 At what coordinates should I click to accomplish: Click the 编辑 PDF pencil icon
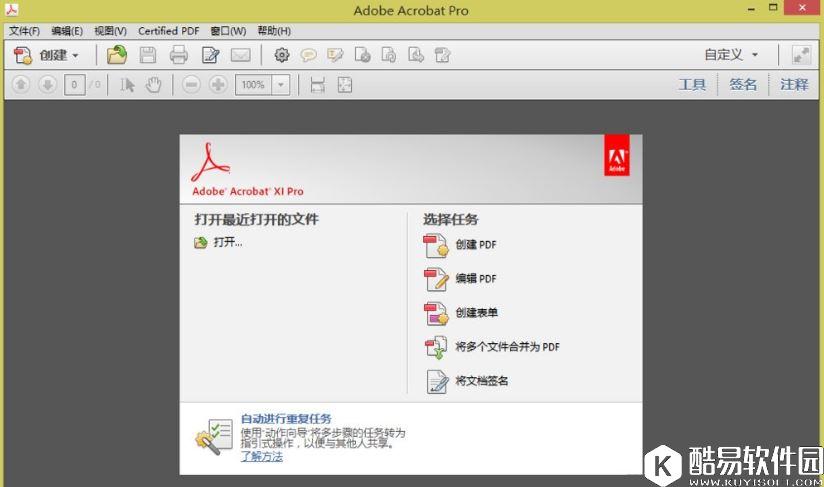point(436,279)
